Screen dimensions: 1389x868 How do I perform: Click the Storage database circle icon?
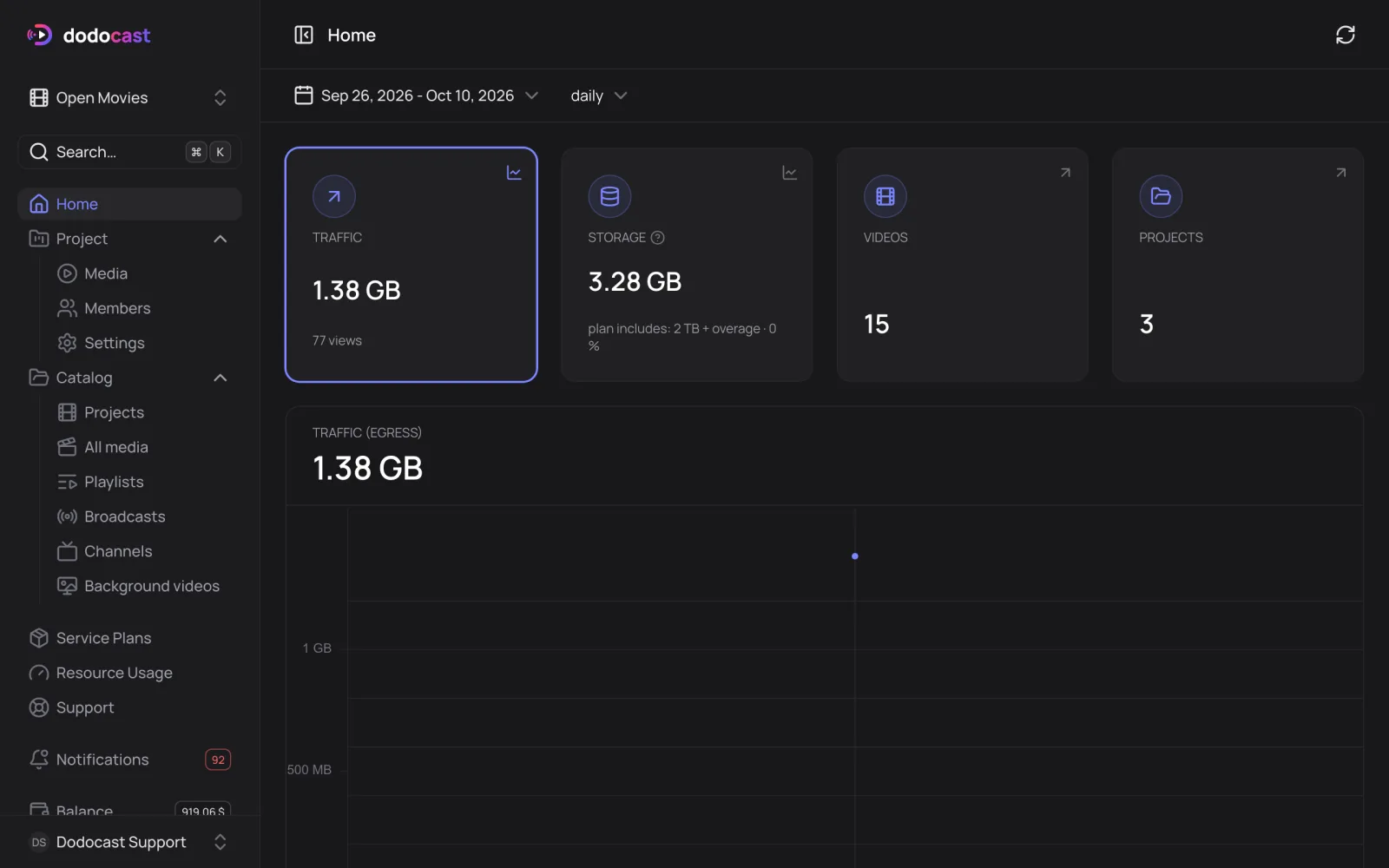tap(609, 196)
